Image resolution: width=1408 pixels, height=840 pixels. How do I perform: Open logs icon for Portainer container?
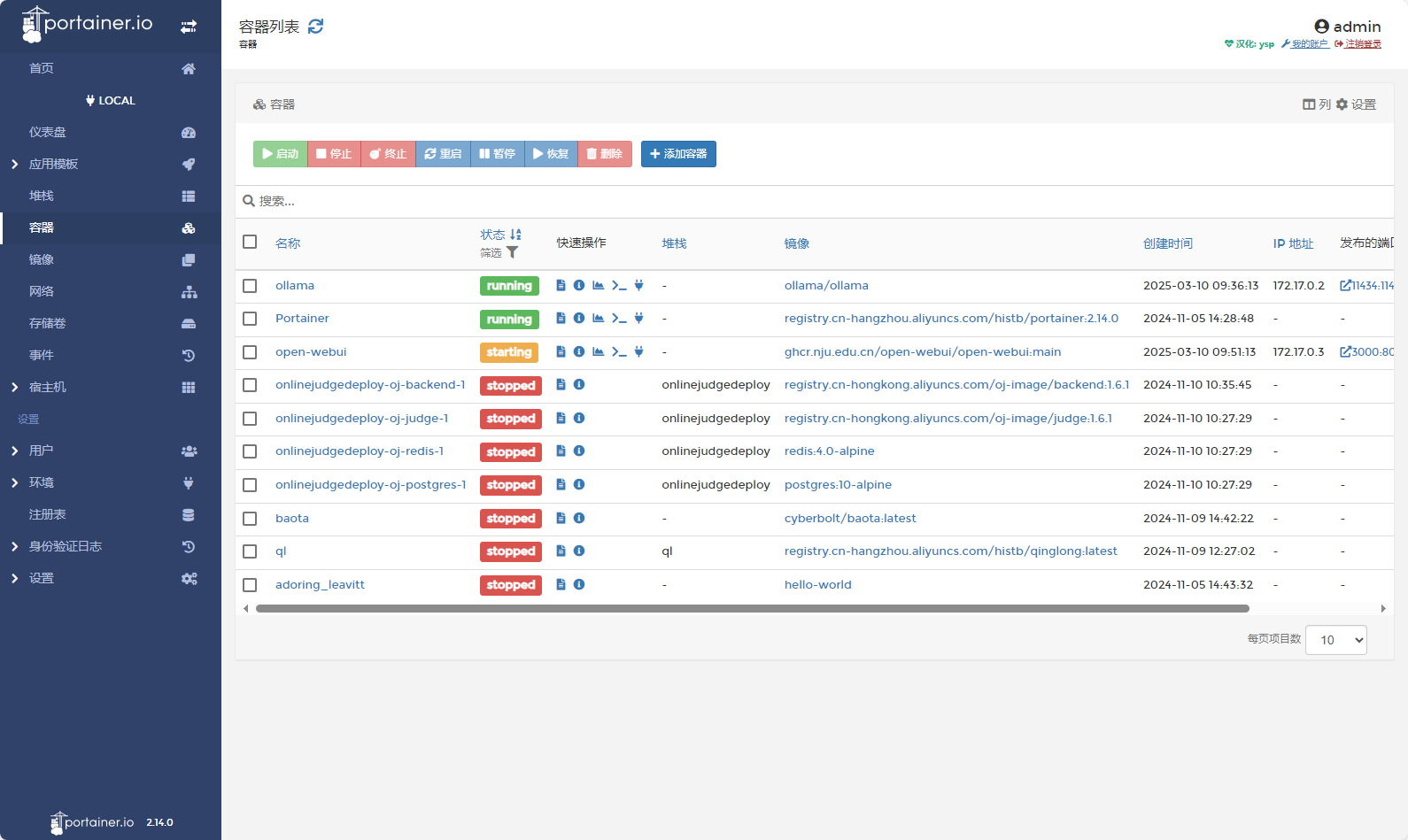561,318
